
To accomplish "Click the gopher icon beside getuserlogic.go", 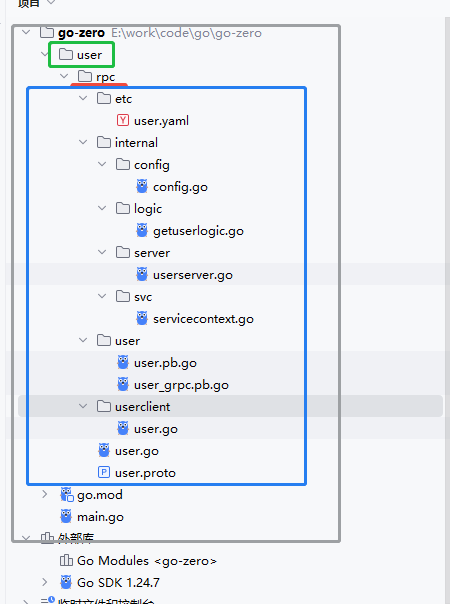I will [x=142, y=230].
